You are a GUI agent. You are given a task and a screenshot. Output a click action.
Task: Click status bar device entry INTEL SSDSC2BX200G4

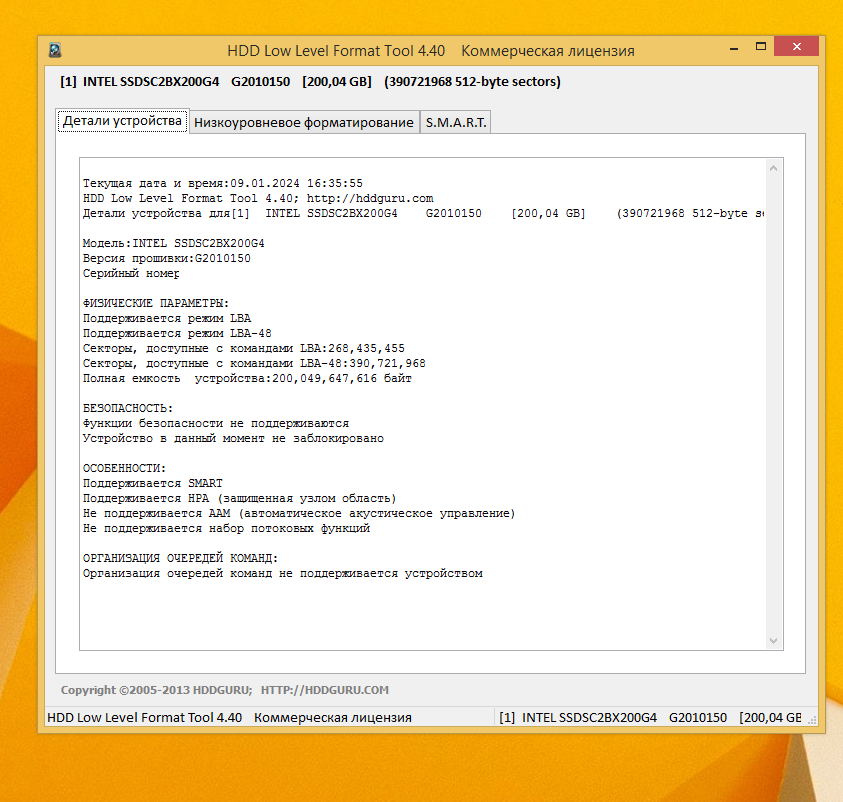coord(589,718)
